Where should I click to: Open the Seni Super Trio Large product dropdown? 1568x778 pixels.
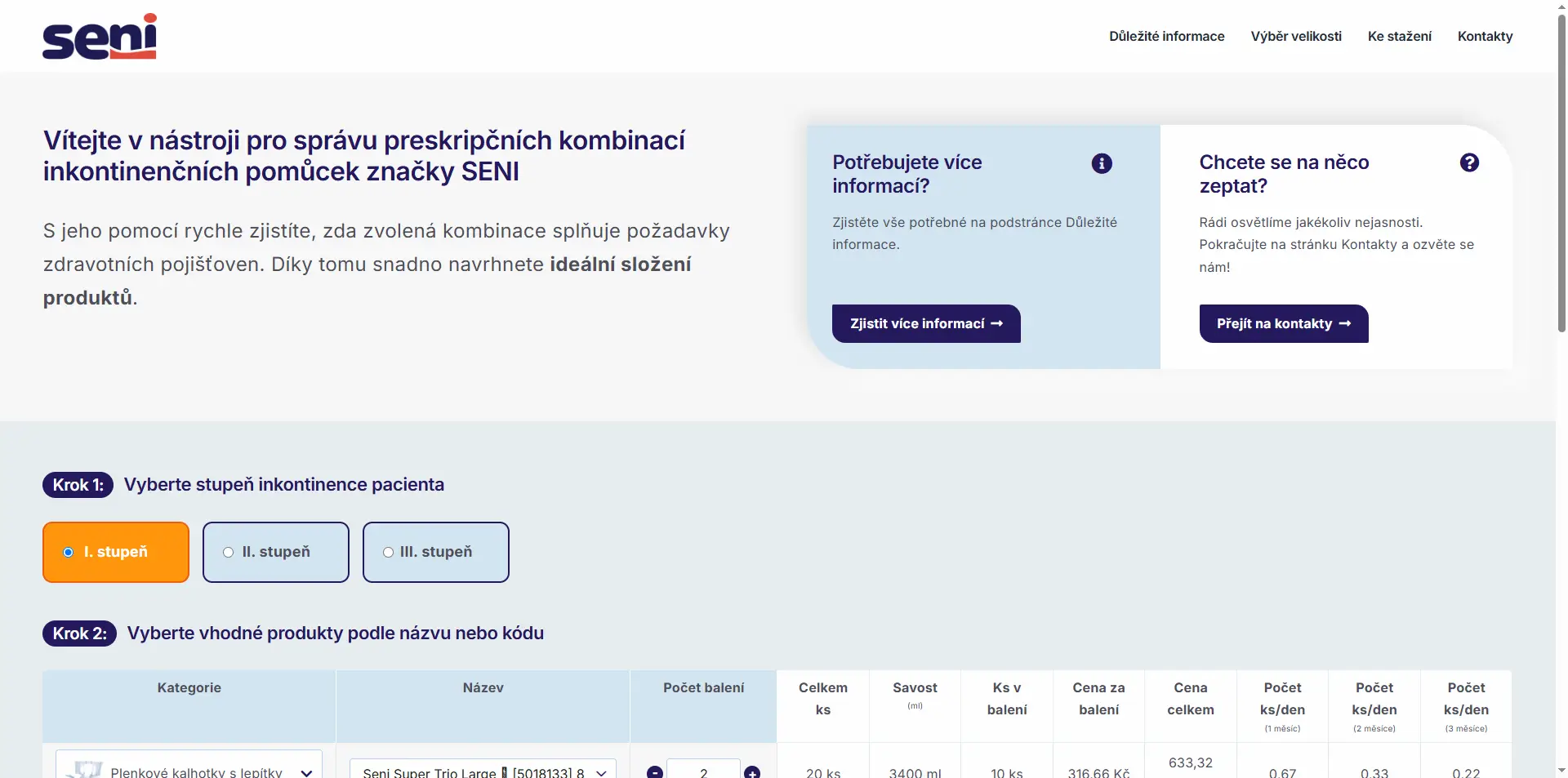pos(483,769)
